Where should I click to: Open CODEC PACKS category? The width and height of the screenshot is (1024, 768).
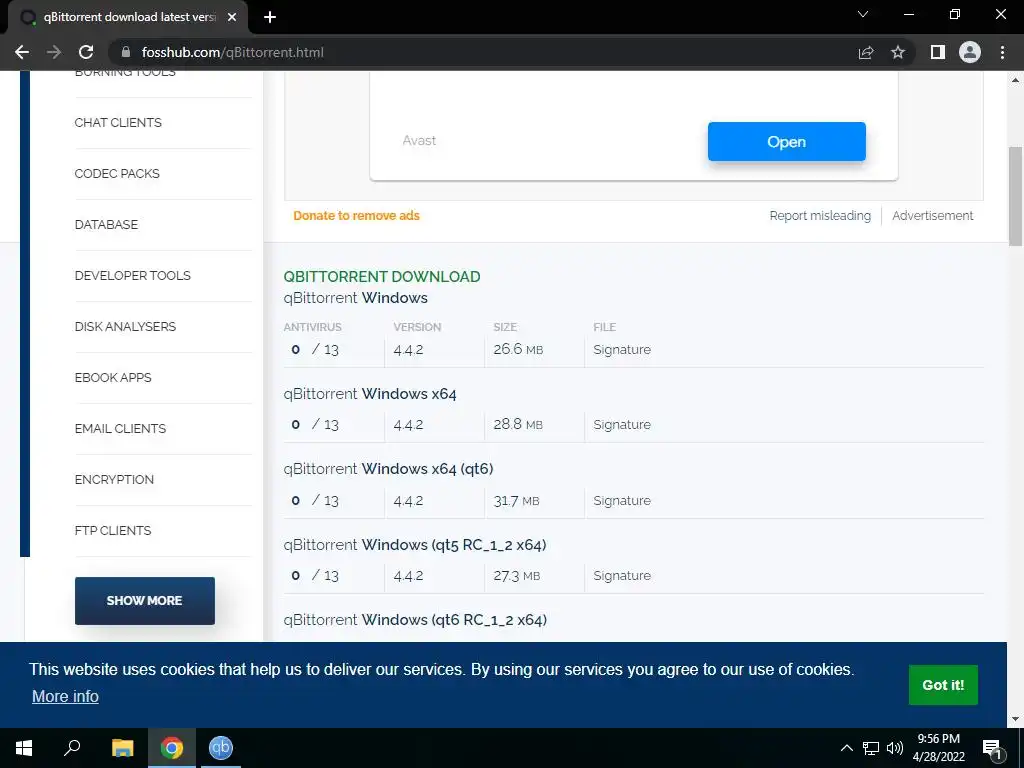[117, 174]
